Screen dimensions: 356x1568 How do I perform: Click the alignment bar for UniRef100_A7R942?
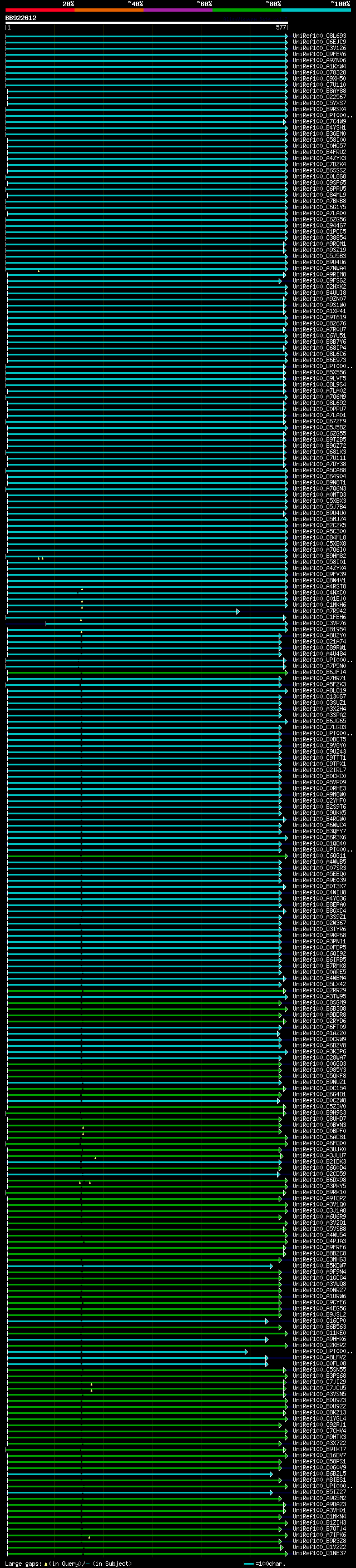coord(122,611)
